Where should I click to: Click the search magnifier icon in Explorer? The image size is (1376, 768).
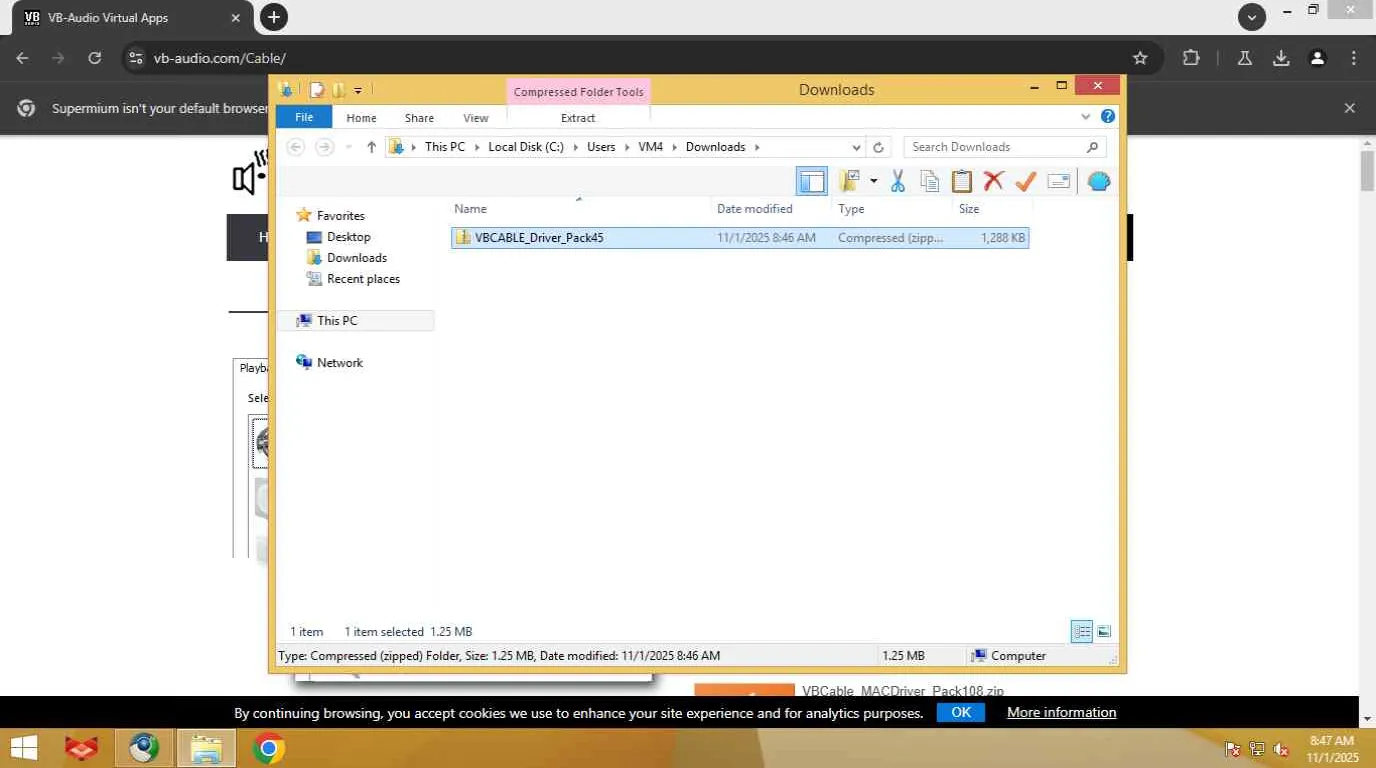pyautogui.click(x=1092, y=147)
